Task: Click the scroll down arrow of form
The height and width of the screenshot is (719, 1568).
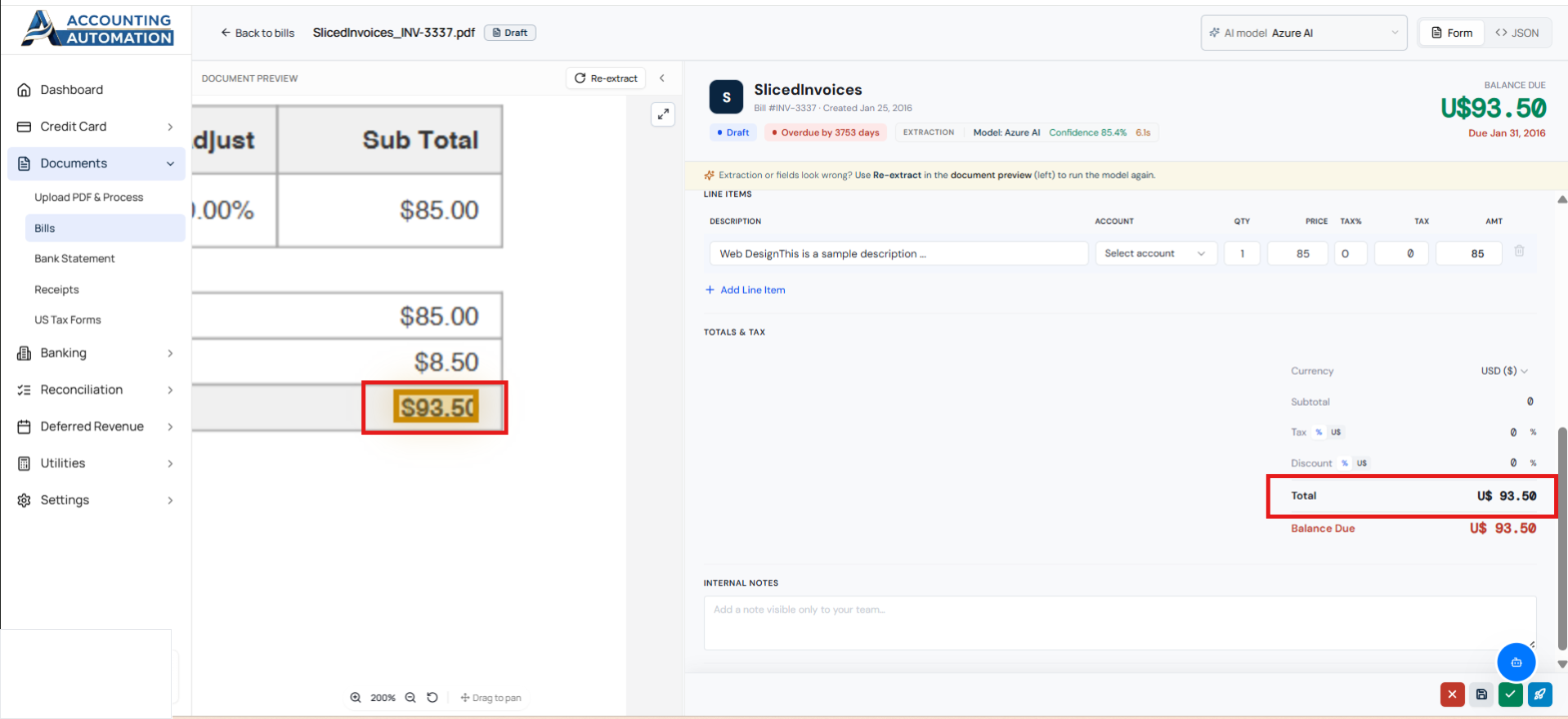Action: tap(1562, 664)
